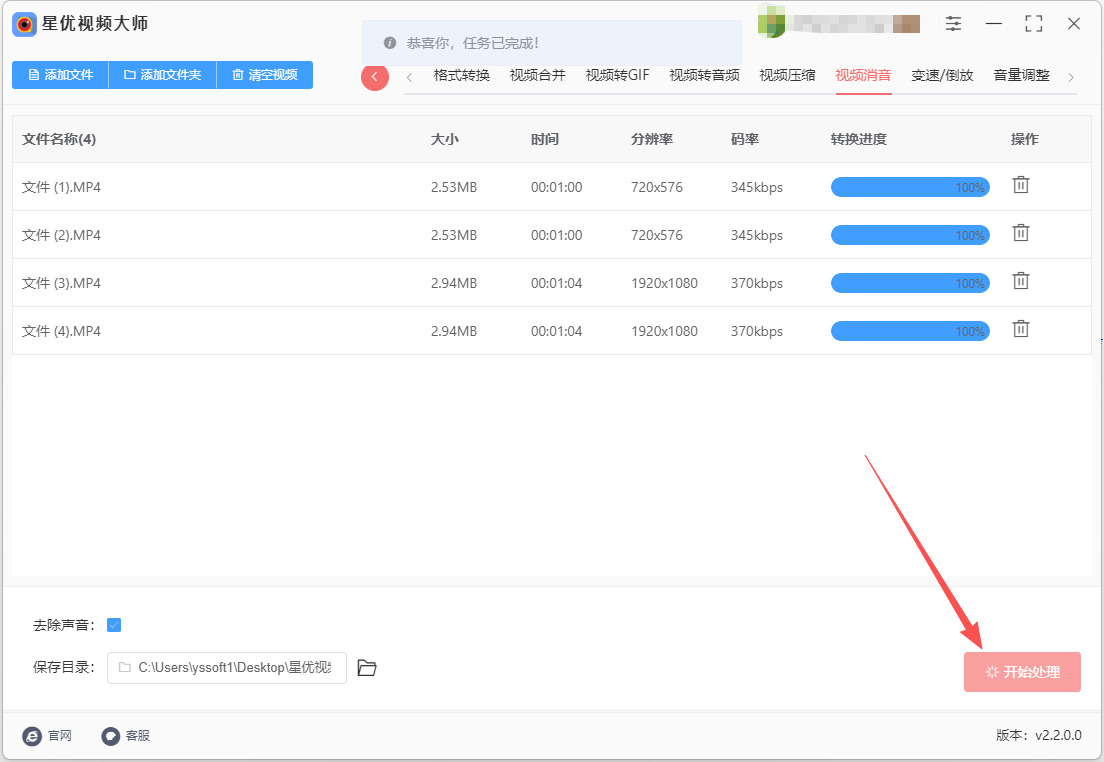
Task: Switch to the 变速/倒放 tab
Action: click(x=942, y=75)
